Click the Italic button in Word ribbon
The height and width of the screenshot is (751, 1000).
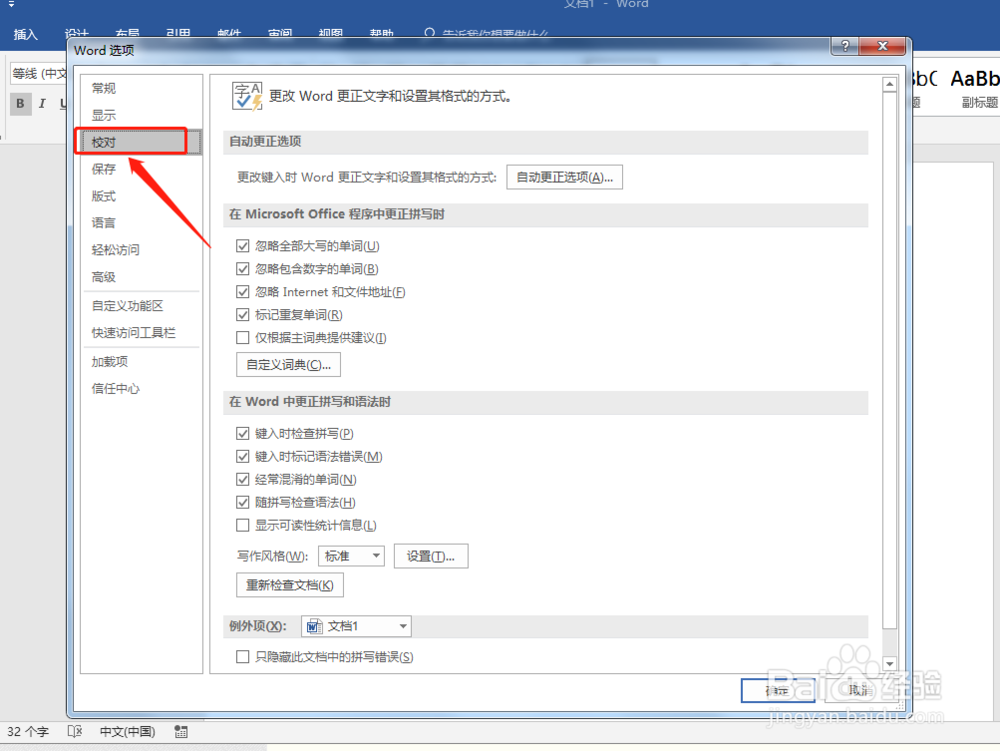(x=42, y=103)
